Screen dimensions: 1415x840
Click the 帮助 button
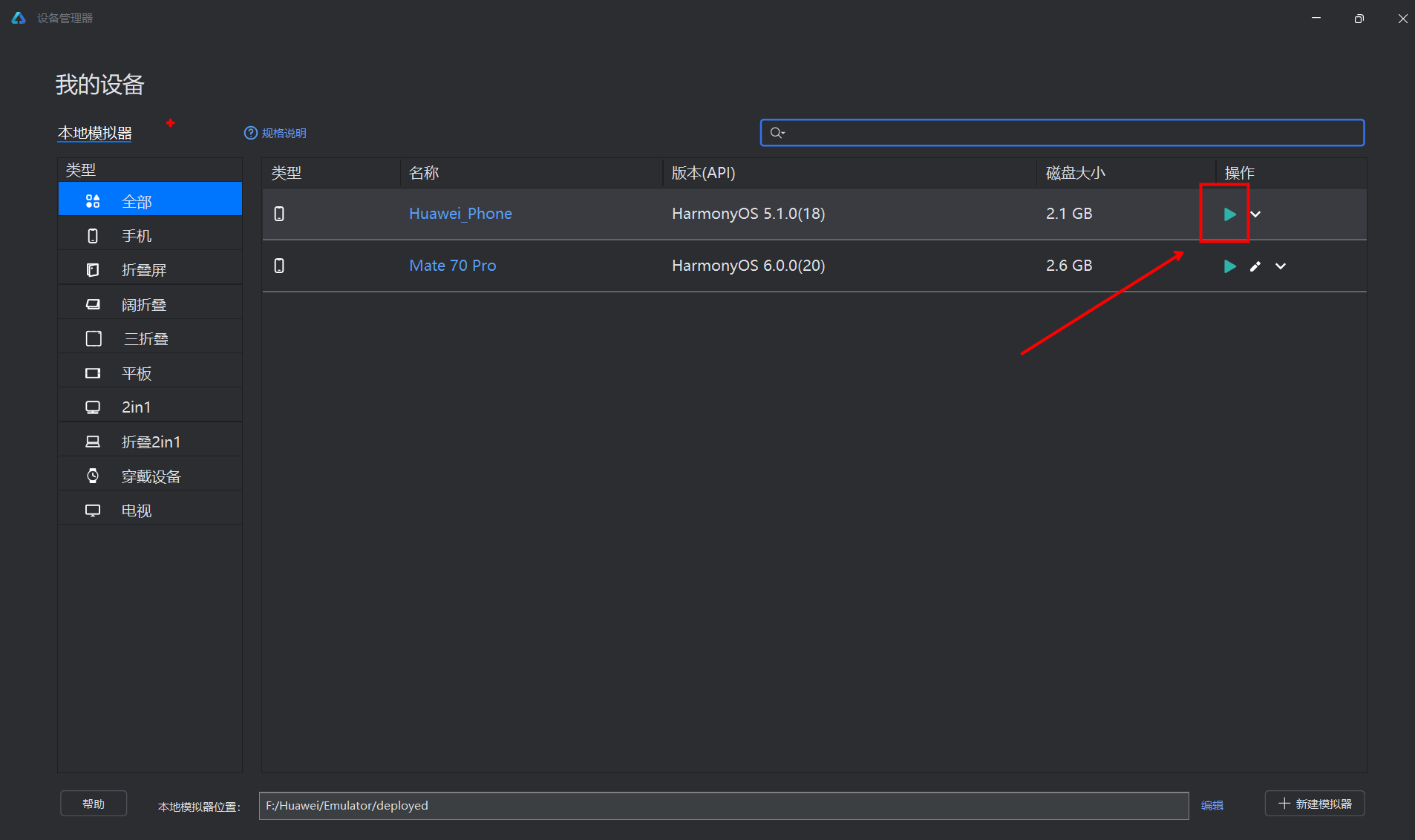click(x=94, y=804)
